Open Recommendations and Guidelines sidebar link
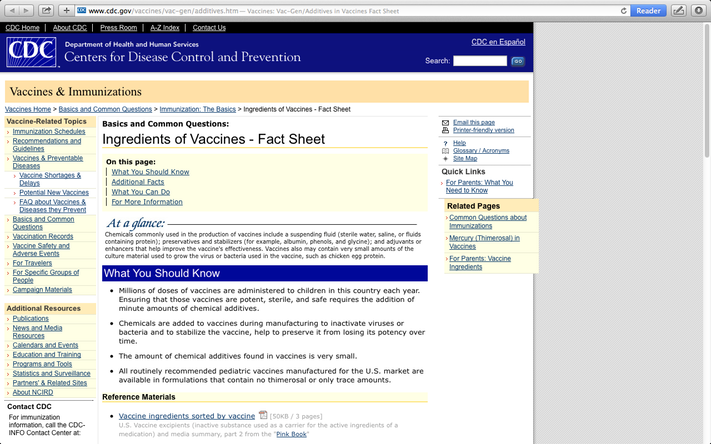The height and width of the screenshot is (444, 711). click(x=47, y=145)
